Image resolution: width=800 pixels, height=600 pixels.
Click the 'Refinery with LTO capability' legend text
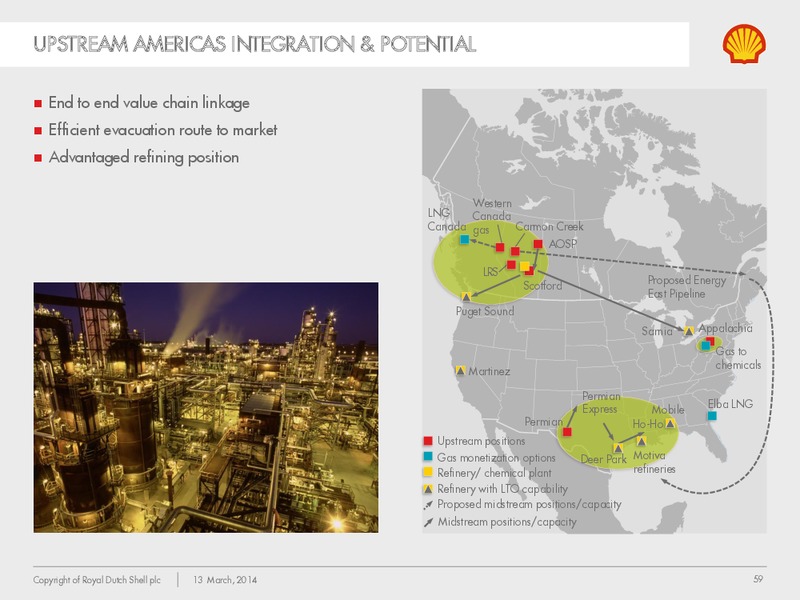[503, 489]
